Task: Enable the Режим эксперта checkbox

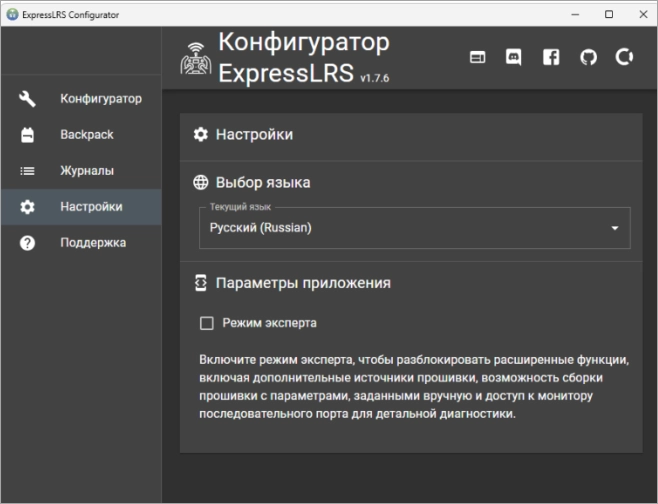Action: (x=206, y=323)
